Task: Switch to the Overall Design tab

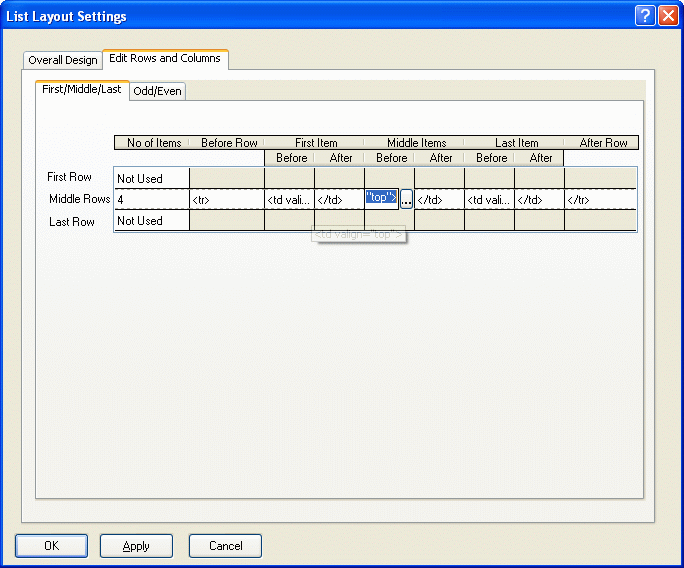Action: pyautogui.click(x=63, y=60)
